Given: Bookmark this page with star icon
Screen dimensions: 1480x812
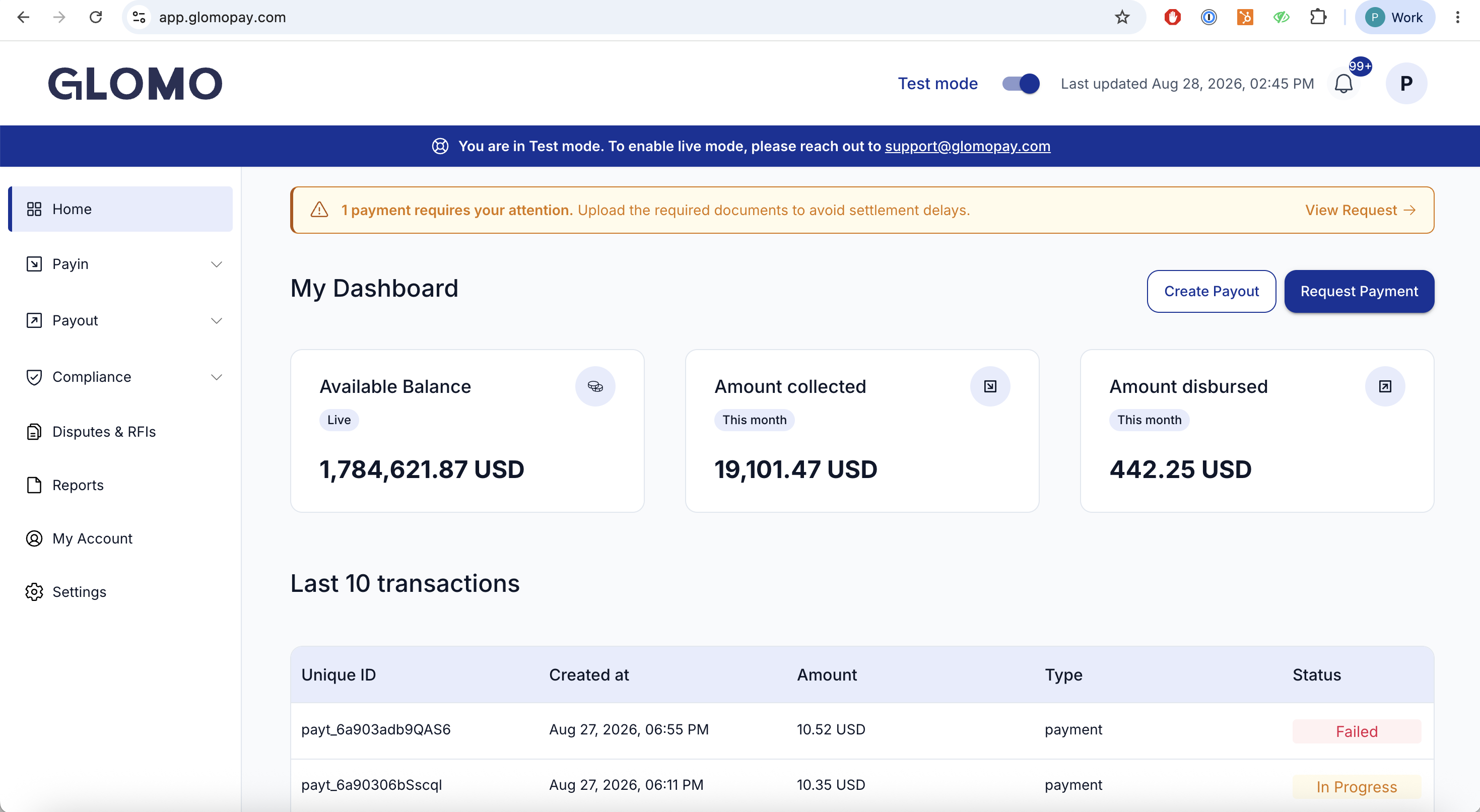Looking at the screenshot, I should pos(1122,17).
